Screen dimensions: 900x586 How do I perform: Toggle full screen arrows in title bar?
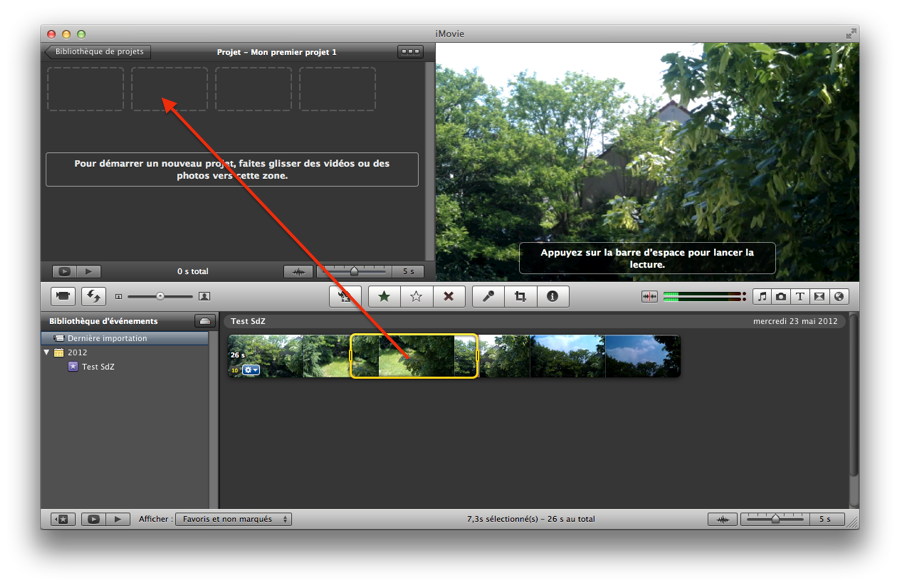click(850, 34)
